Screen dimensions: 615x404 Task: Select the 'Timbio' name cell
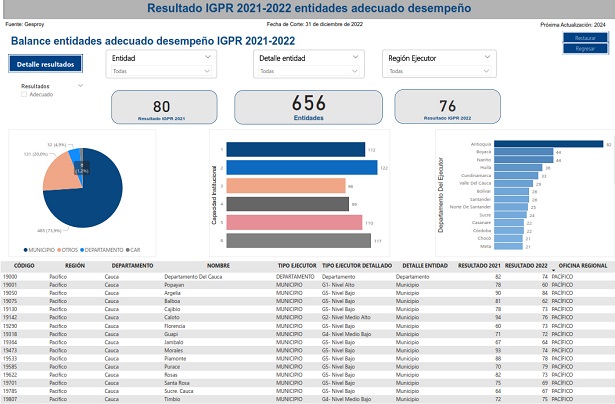pos(172,399)
